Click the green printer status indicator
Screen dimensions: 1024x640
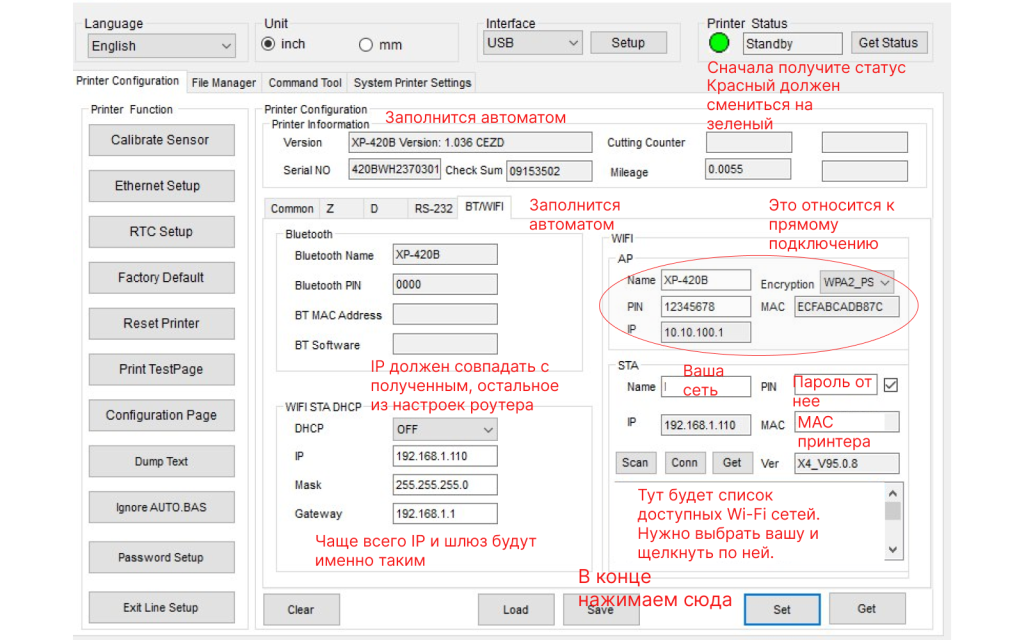click(719, 43)
